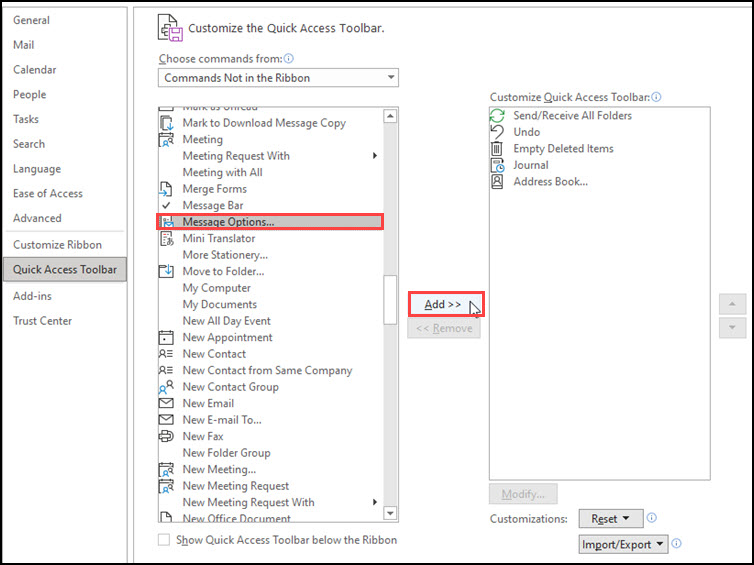Image resolution: width=754 pixels, height=565 pixels.
Task: Expand the Reset customizations dropdown
Action: tap(610, 519)
